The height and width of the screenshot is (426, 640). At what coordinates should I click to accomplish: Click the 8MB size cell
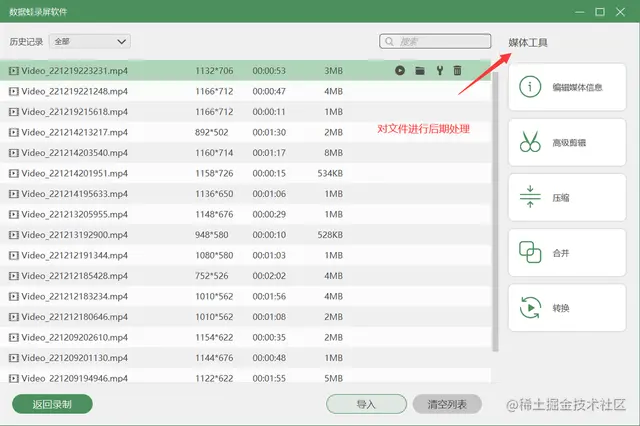click(x=333, y=153)
